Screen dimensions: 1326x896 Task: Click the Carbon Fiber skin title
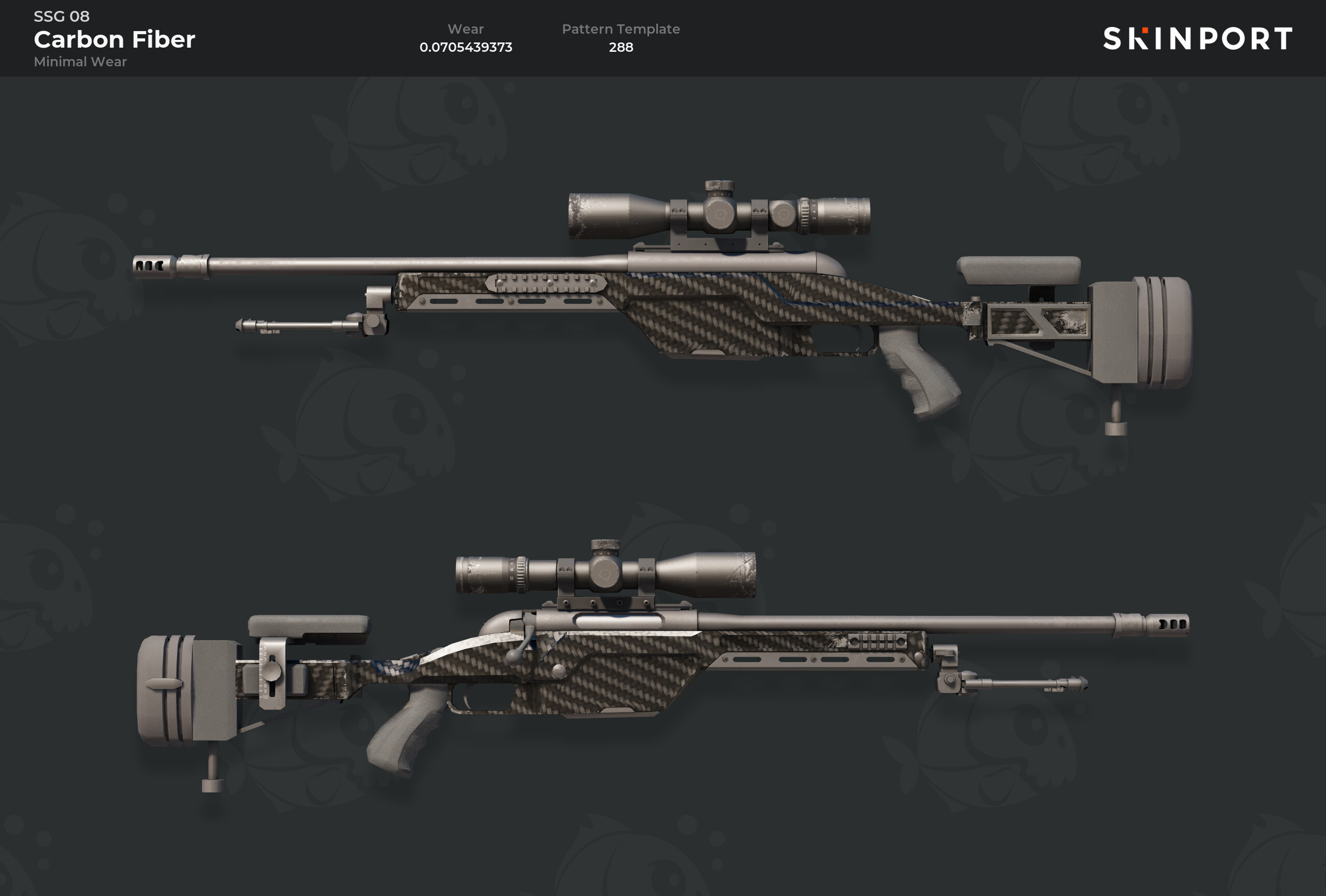tap(114, 39)
